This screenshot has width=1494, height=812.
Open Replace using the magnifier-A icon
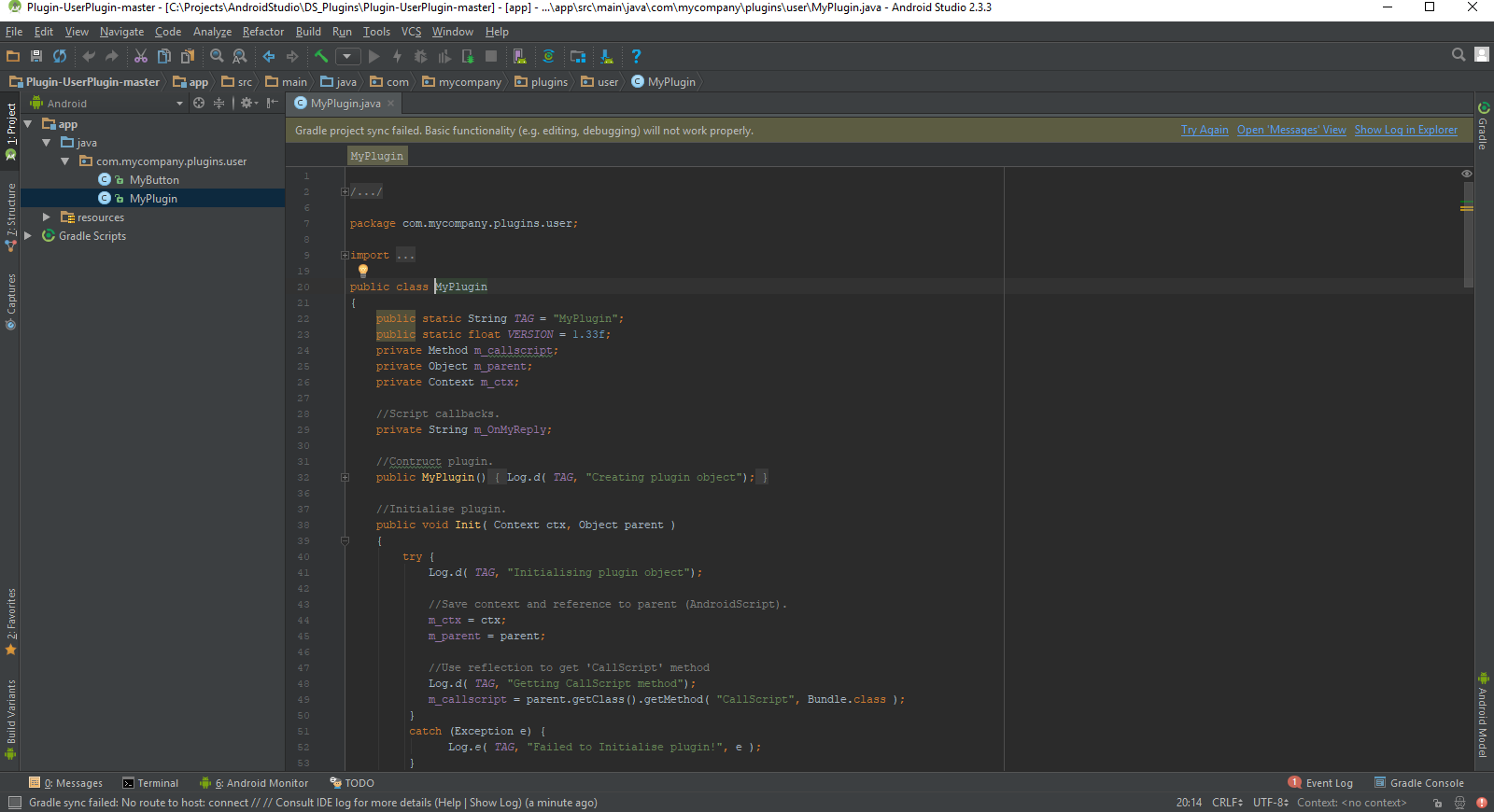coord(240,56)
